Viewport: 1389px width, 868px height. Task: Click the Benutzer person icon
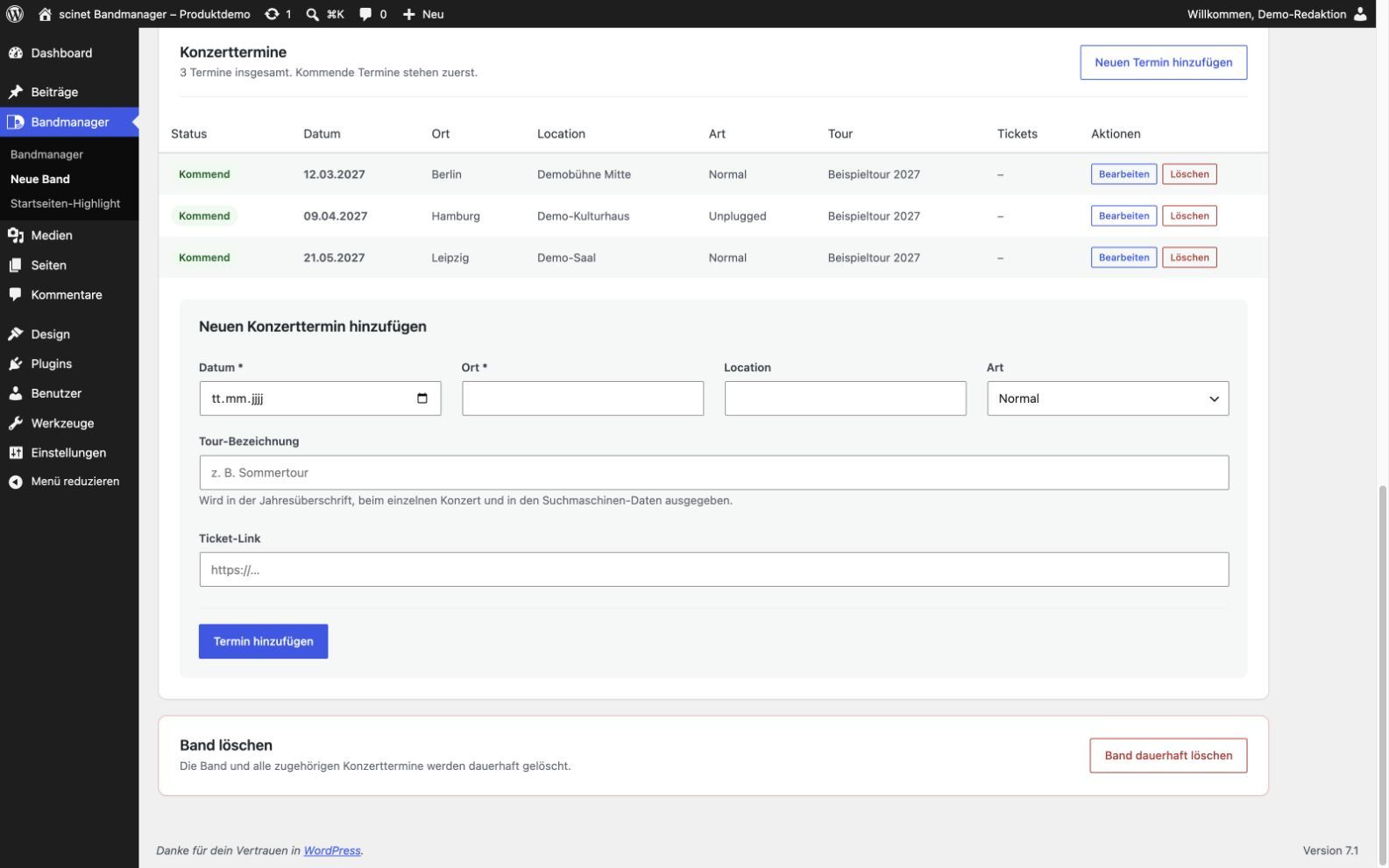[x=16, y=393]
